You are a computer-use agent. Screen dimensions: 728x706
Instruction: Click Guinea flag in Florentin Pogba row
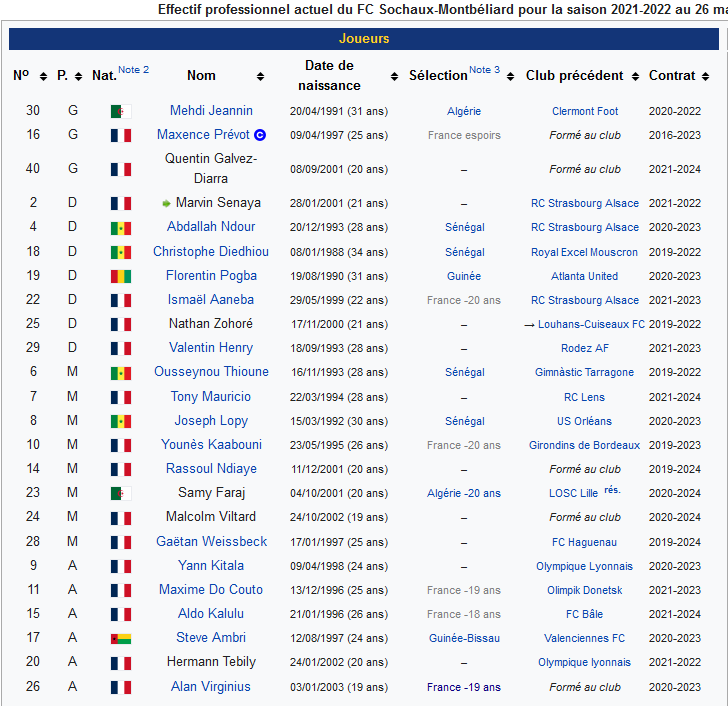121,277
